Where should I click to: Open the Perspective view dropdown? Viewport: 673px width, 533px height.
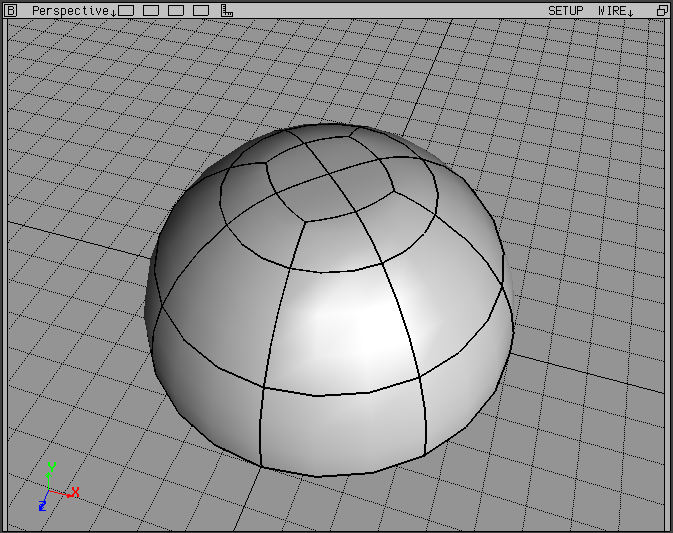coord(74,10)
